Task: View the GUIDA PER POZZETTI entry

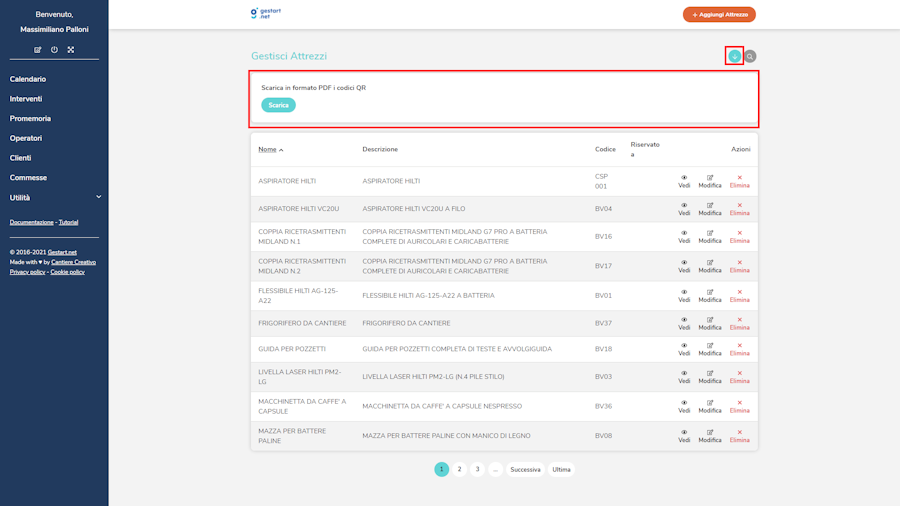Action: point(684,349)
